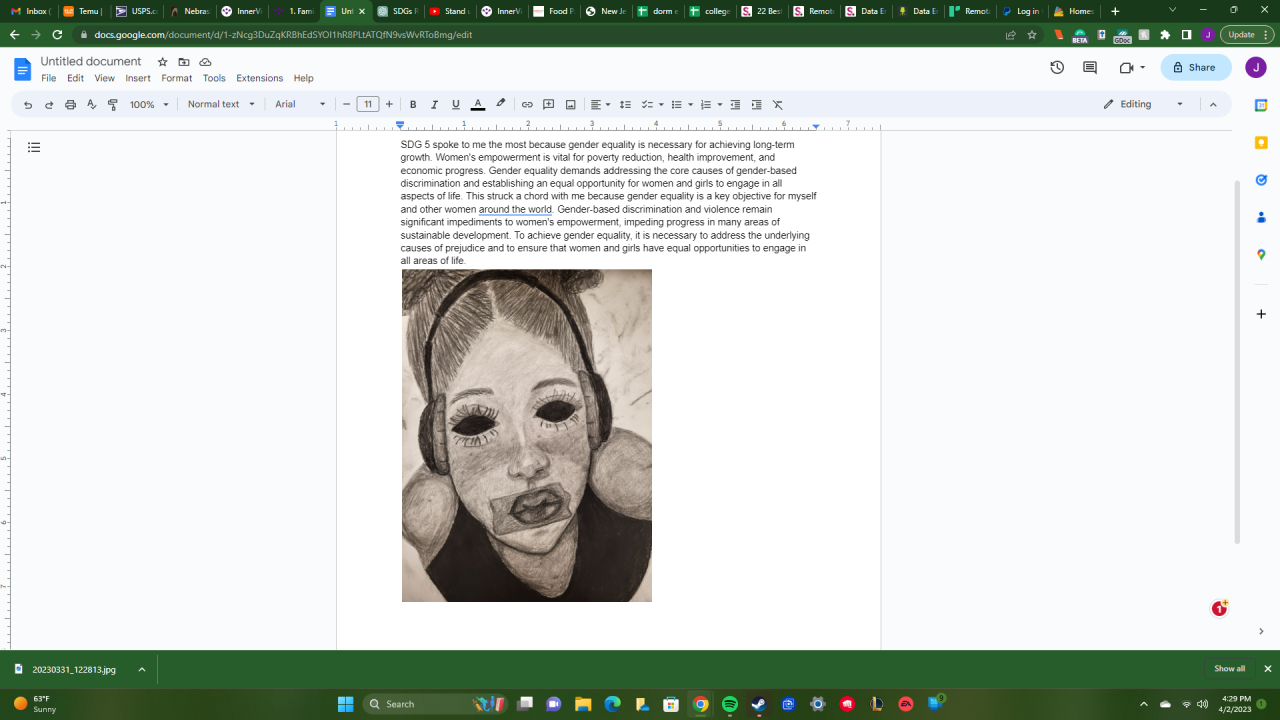Click the undo arrow icon
The image size is (1280, 720).
(x=28, y=104)
